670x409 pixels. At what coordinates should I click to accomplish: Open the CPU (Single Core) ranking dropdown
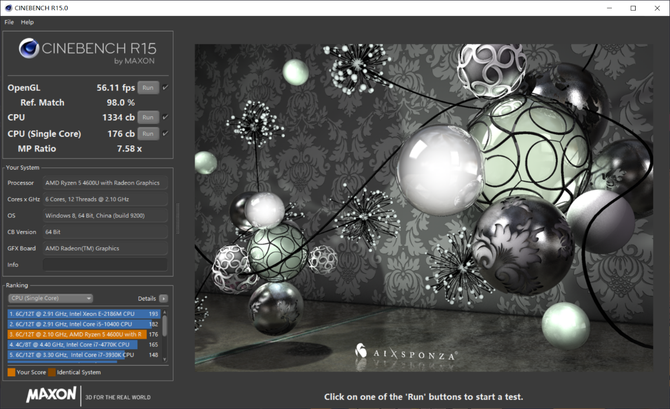coord(50,298)
